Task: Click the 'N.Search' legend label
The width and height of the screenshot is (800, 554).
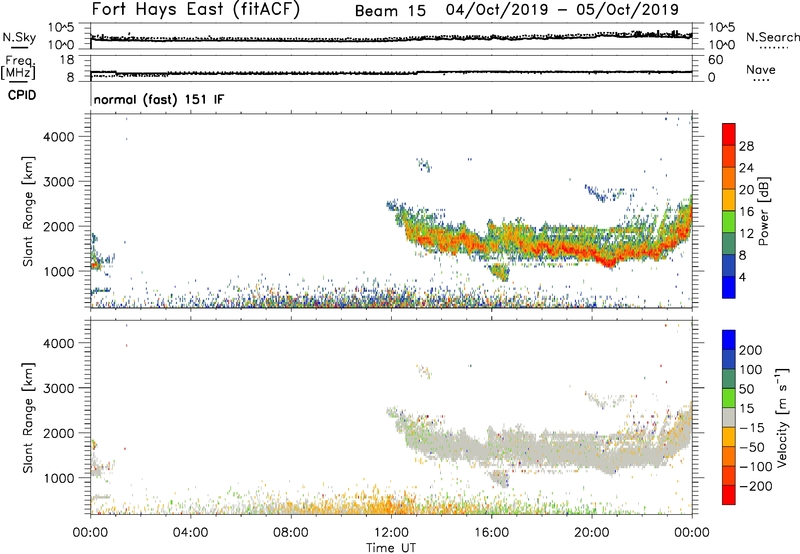Action: pyautogui.click(x=772, y=37)
